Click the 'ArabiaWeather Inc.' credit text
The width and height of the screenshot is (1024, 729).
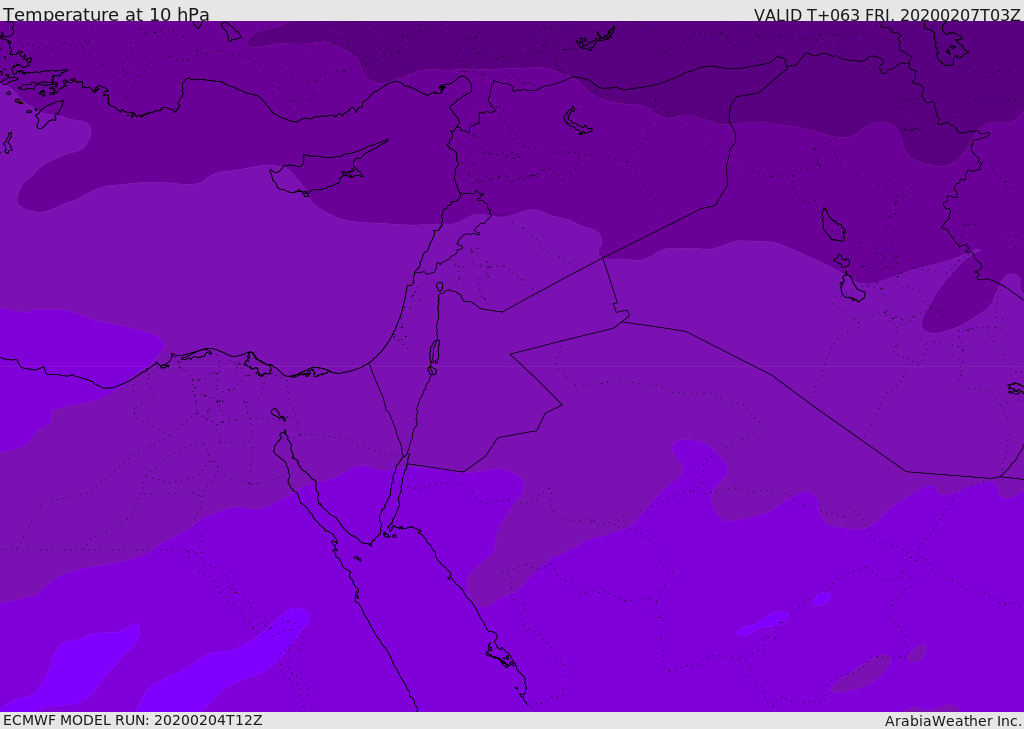(952, 721)
